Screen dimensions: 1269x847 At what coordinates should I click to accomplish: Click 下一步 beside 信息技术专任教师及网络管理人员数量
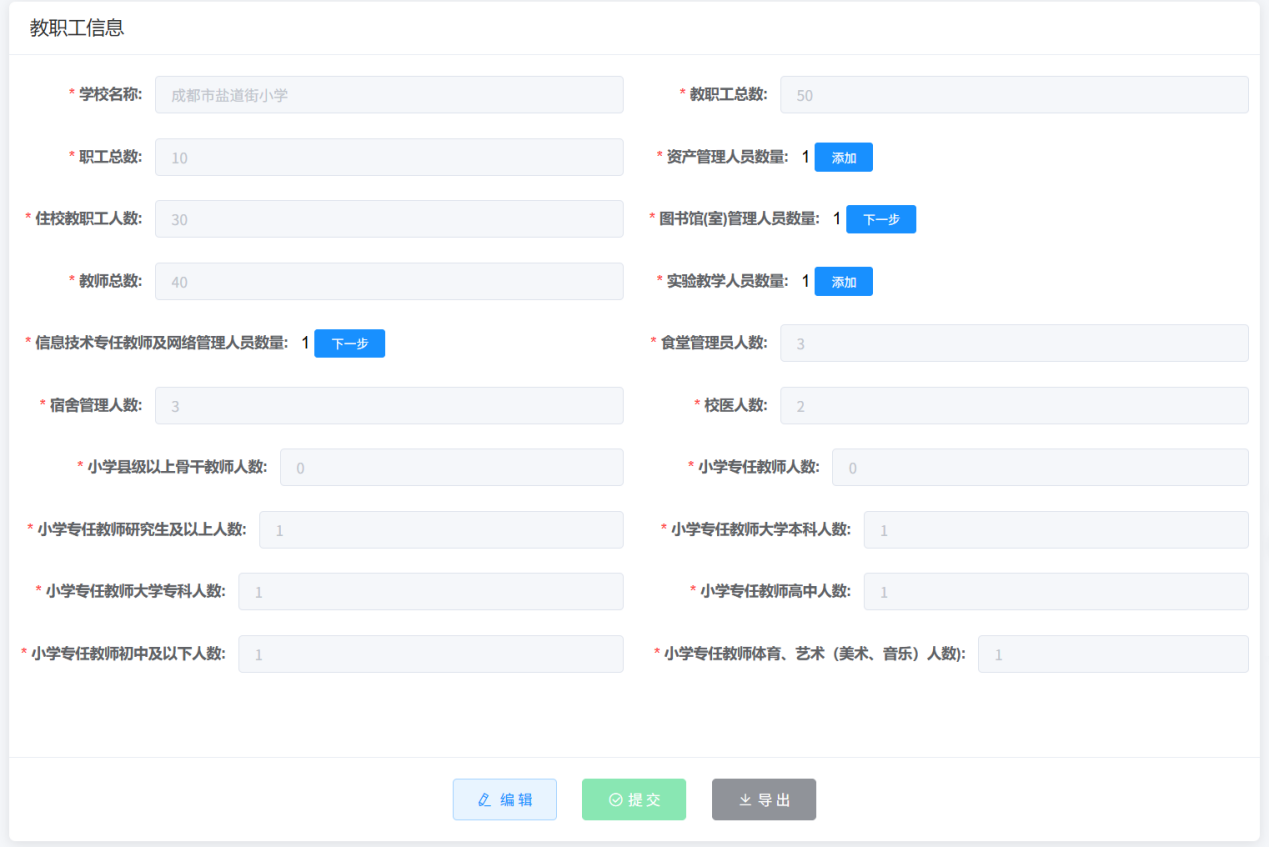[x=349, y=343]
